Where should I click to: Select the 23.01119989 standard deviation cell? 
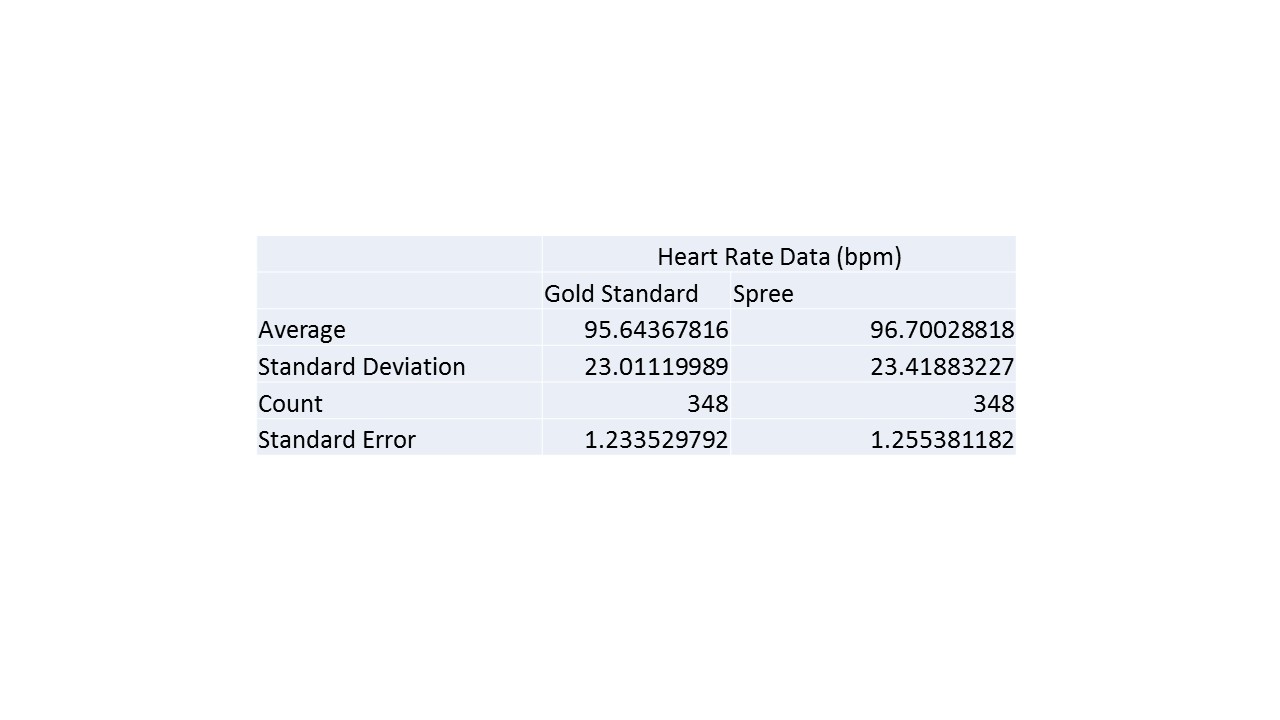click(656, 367)
